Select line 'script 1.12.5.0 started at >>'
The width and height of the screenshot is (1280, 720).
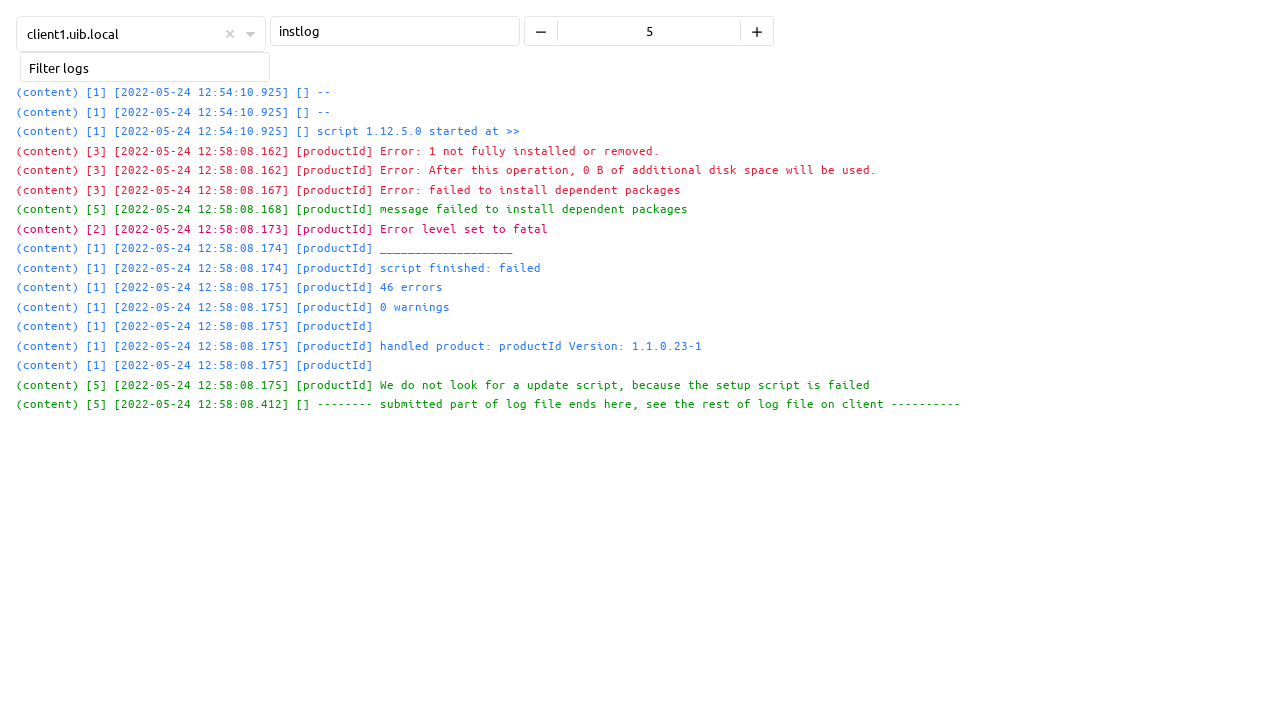tap(268, 131)
